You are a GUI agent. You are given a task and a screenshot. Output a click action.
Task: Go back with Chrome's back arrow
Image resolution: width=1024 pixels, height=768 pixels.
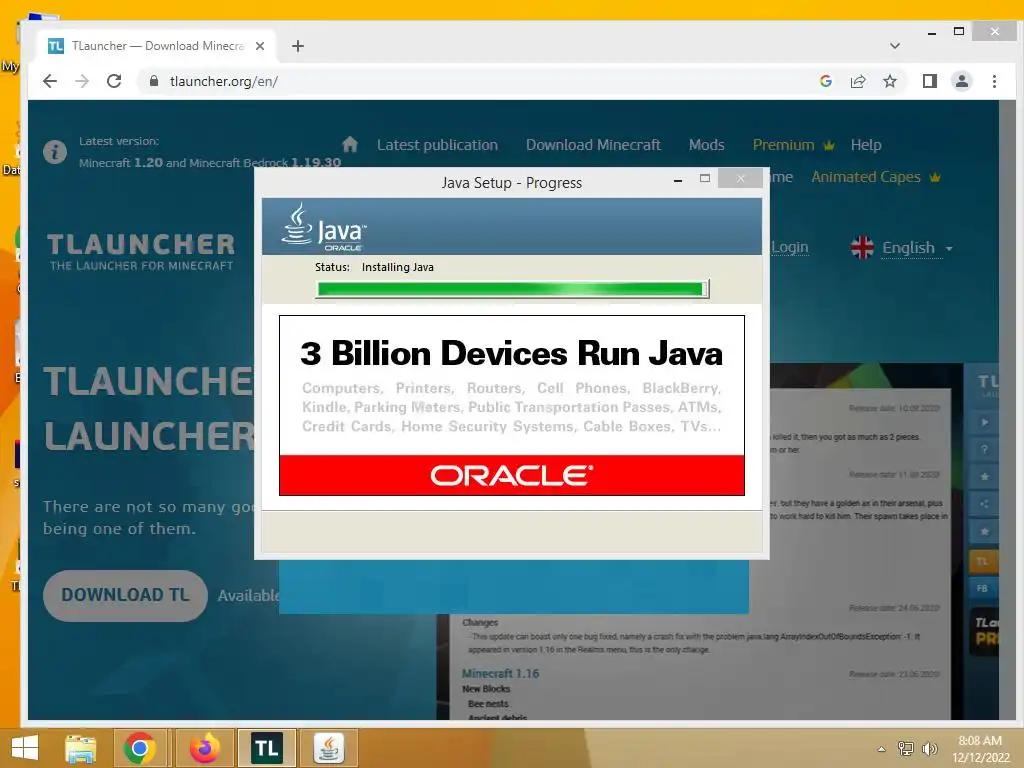(50, 81)
